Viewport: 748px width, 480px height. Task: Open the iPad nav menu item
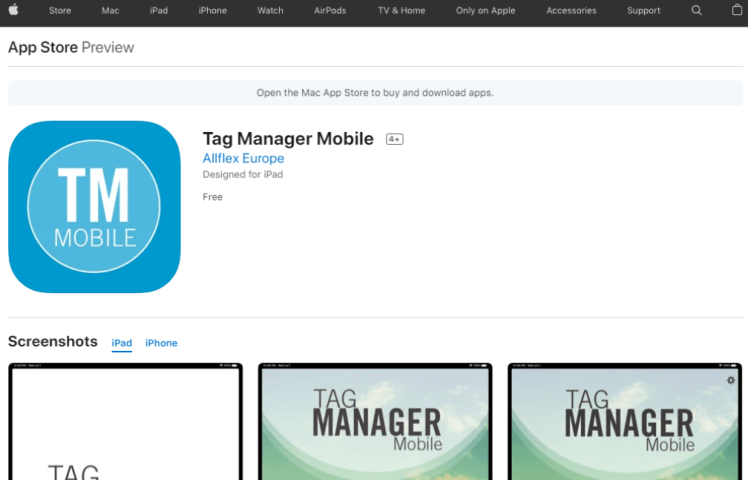click(158, 10)
